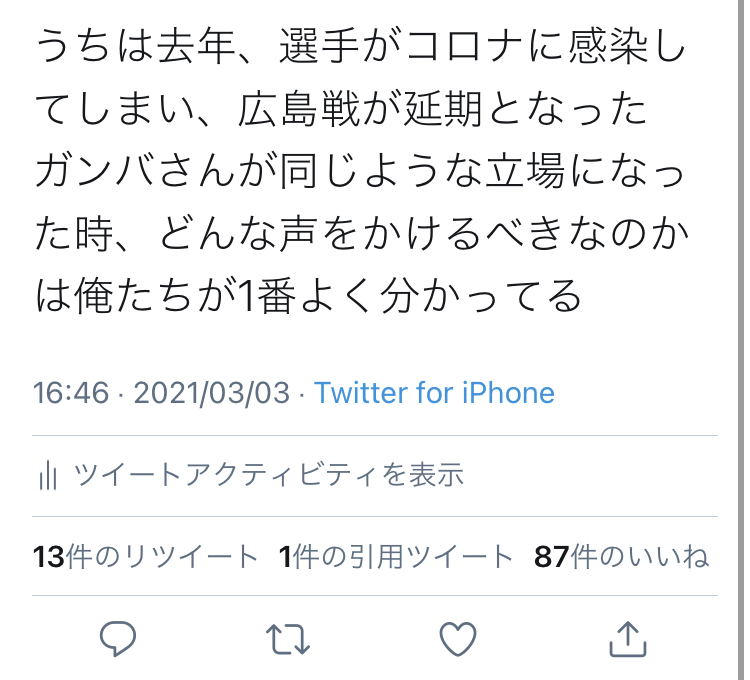Like the tweet with the heart icon

pos(458,637)
